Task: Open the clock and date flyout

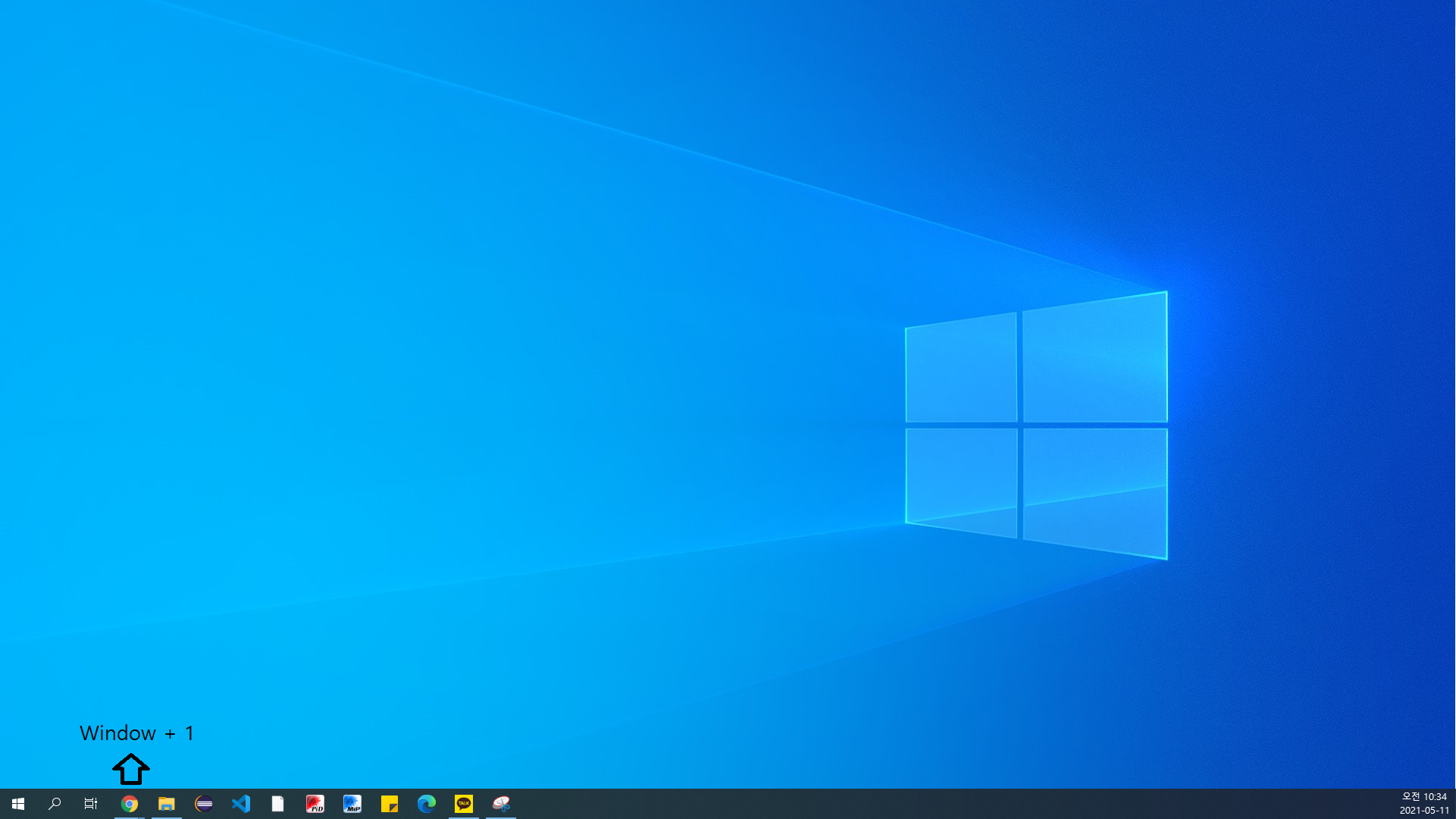Action: (1423, 804)
